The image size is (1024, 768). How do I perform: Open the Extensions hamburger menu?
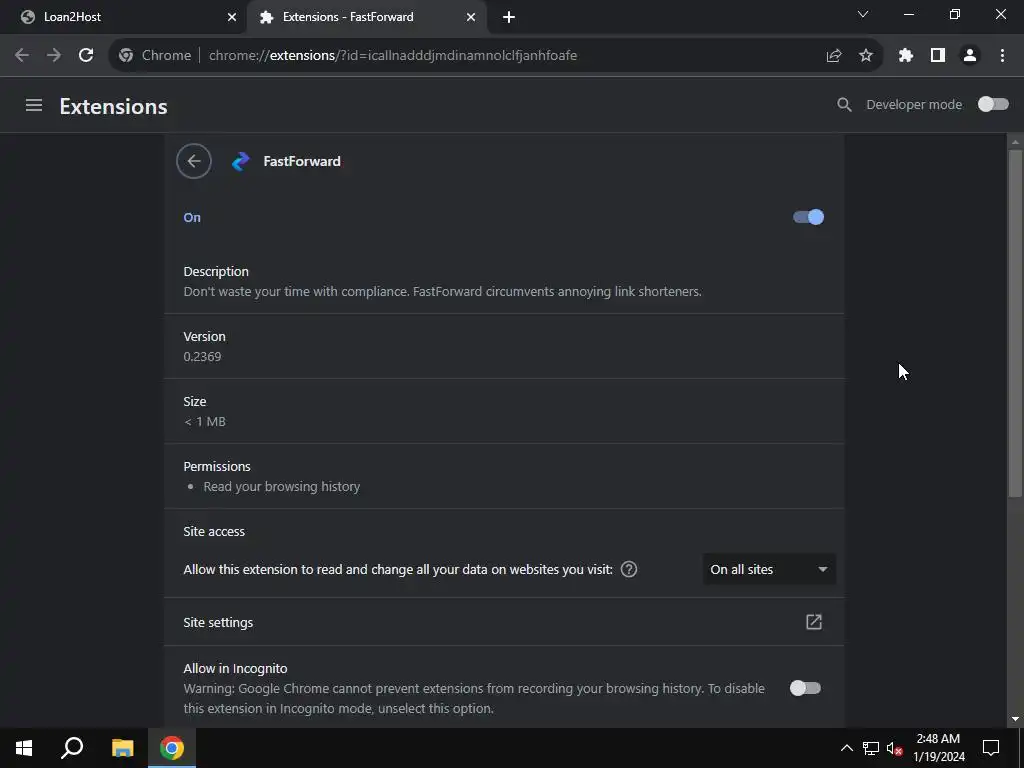[34, 105]
